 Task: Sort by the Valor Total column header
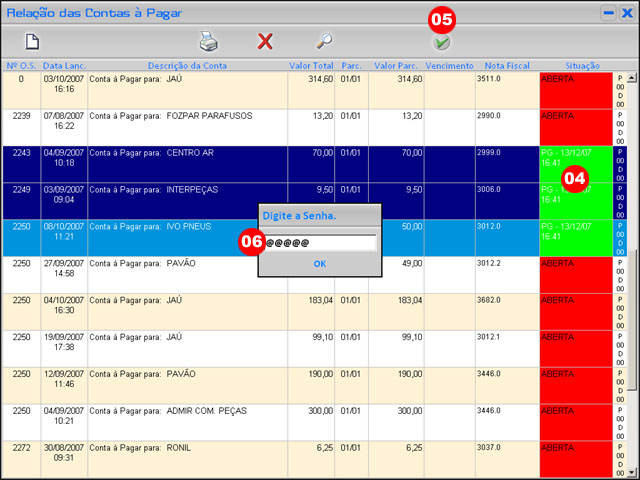(311, 66)
